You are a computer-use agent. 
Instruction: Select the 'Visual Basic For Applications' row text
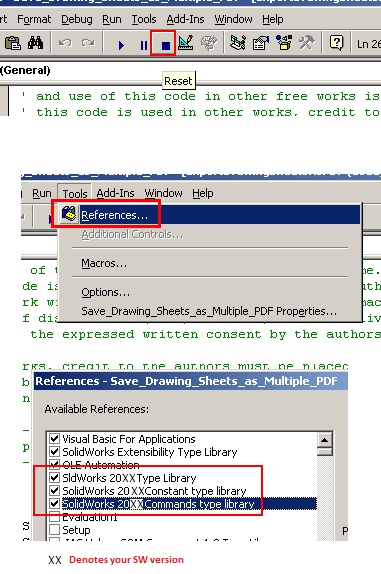coord(129,439)
